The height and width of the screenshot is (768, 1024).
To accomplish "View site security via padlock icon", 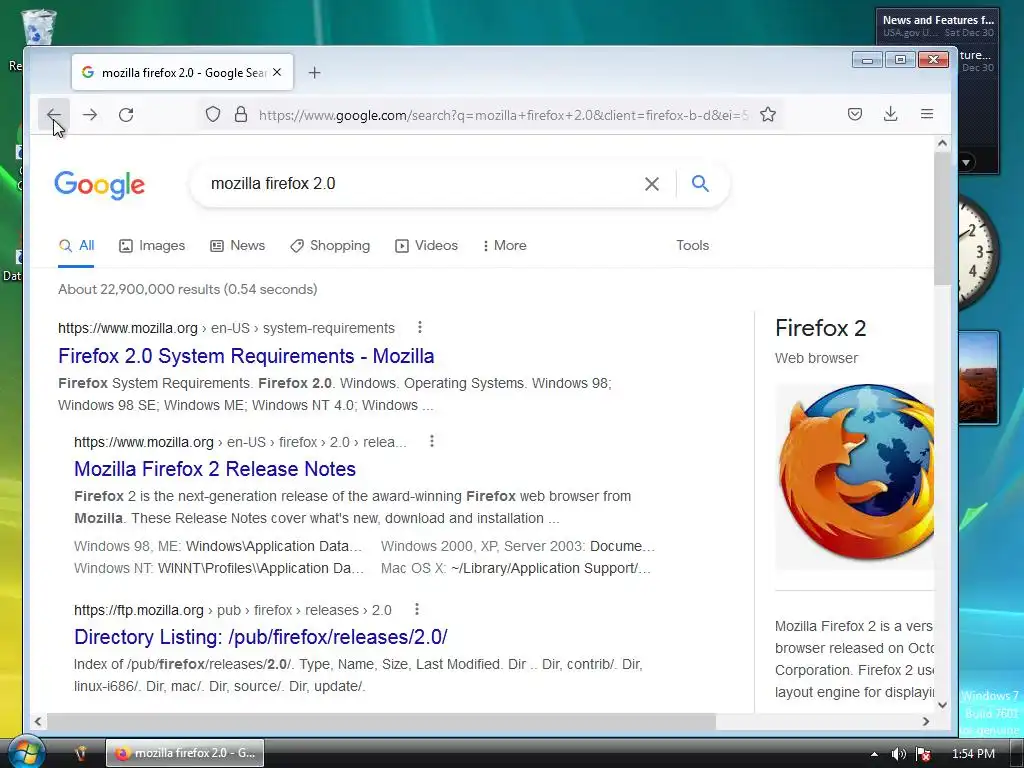I will click(x=241, y=115).
